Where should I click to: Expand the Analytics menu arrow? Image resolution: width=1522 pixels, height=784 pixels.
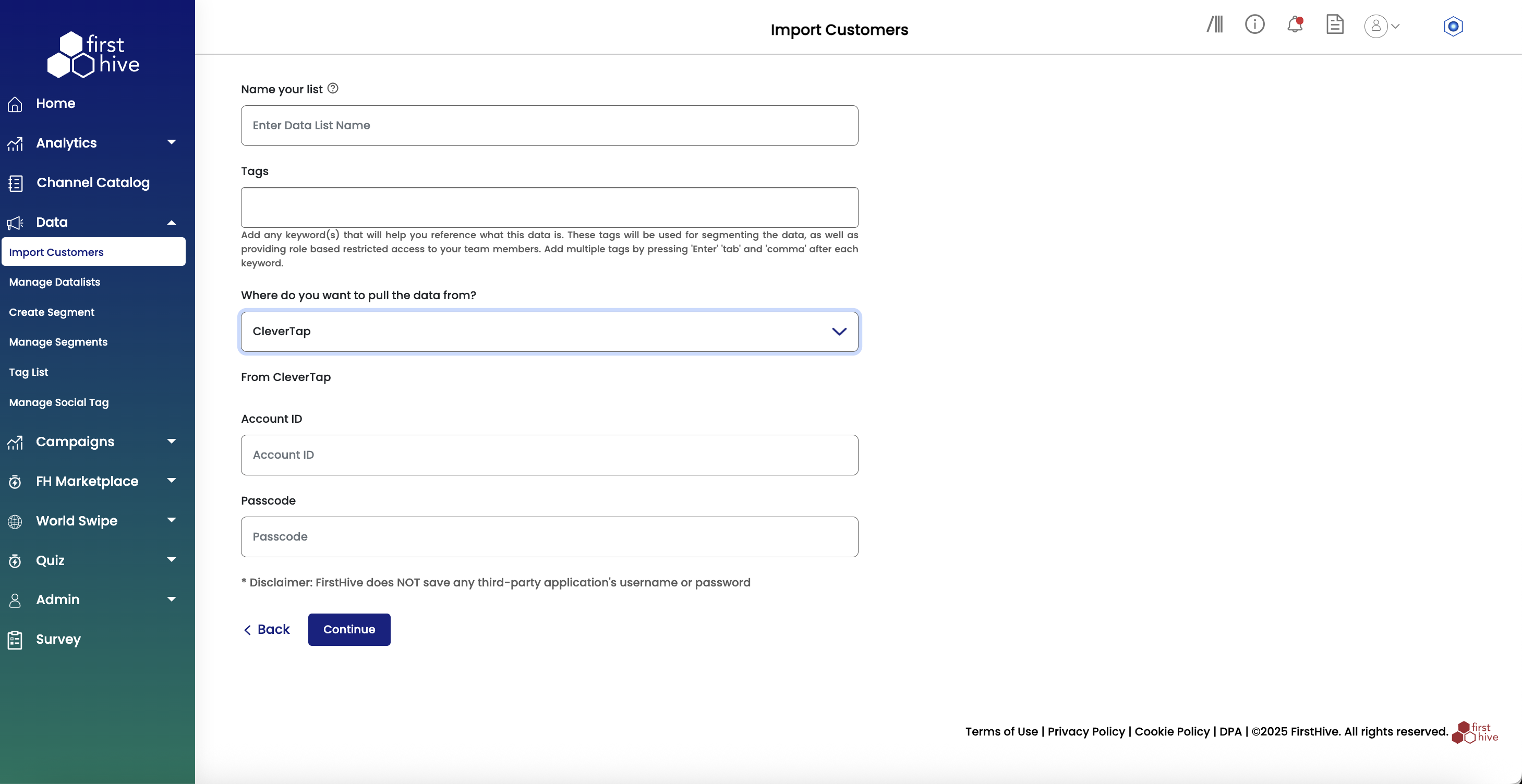[x=172, y=142]
